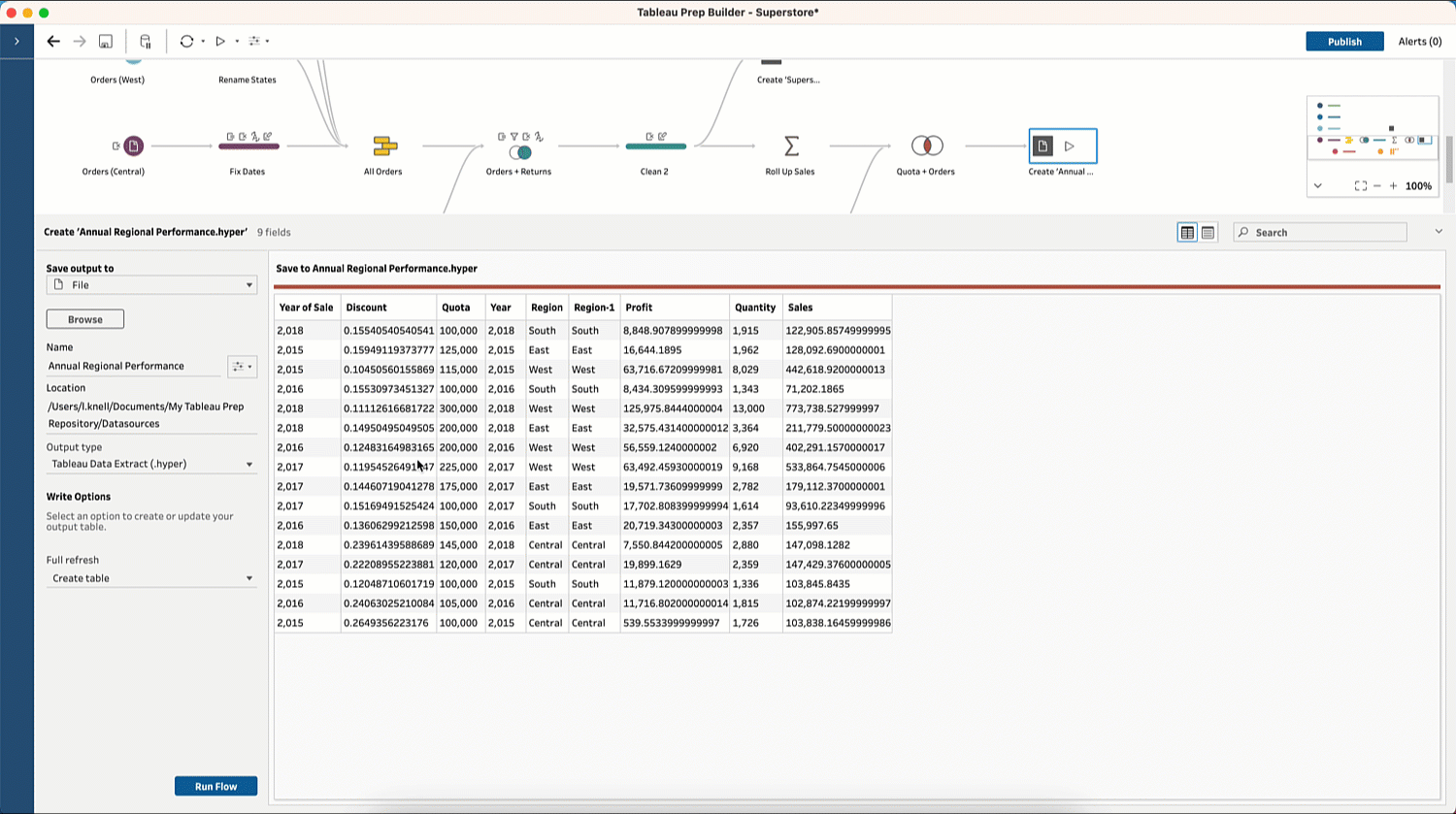The height and width of the screenshot is (814, 1456).
Task: Select the All Orders union step
Action: point(384,147)
